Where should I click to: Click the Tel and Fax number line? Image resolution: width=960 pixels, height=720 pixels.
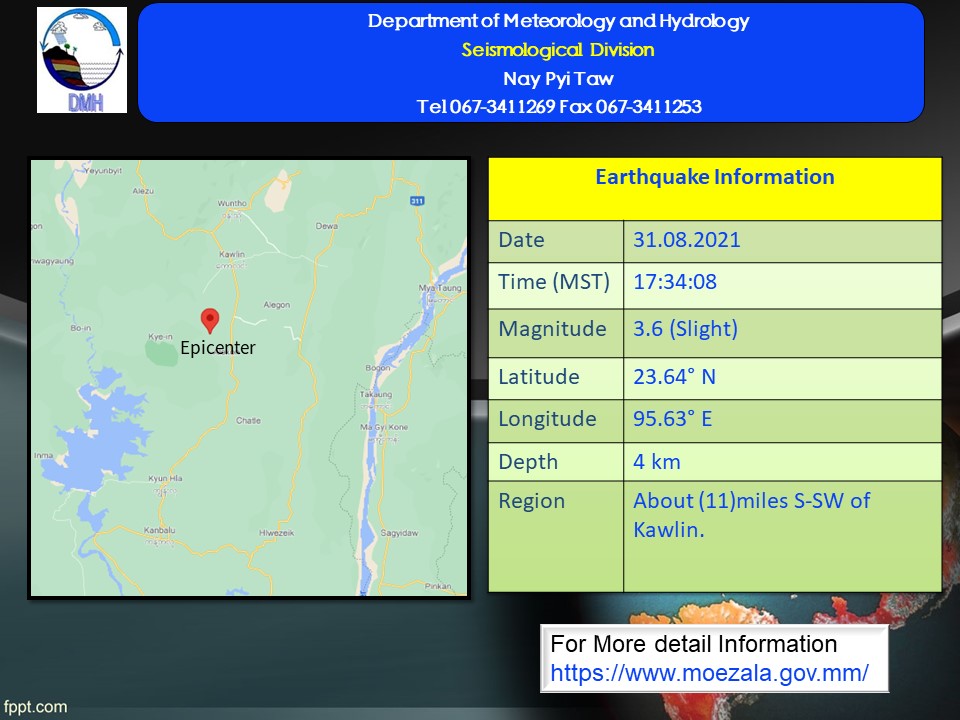[x=559, y=107]
